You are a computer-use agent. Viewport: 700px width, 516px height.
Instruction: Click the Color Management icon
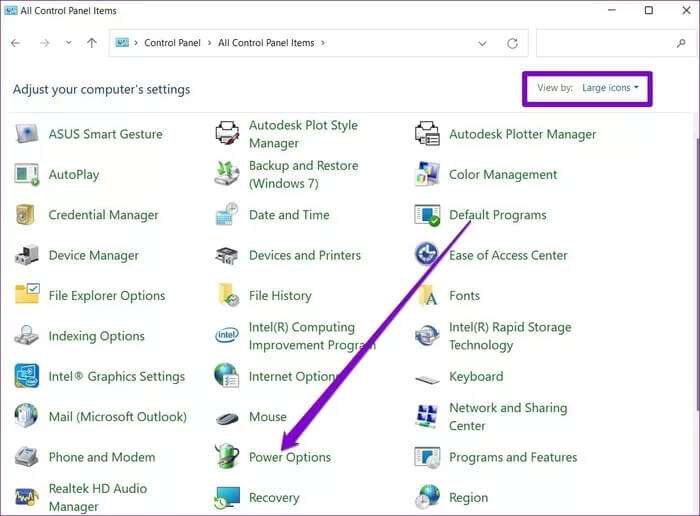tap(427, 174)
